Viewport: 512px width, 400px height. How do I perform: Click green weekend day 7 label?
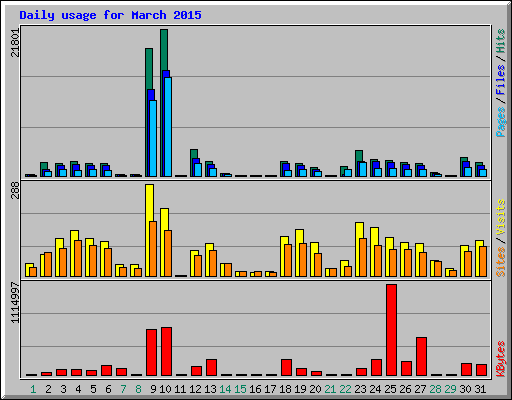tap(123, 389)
